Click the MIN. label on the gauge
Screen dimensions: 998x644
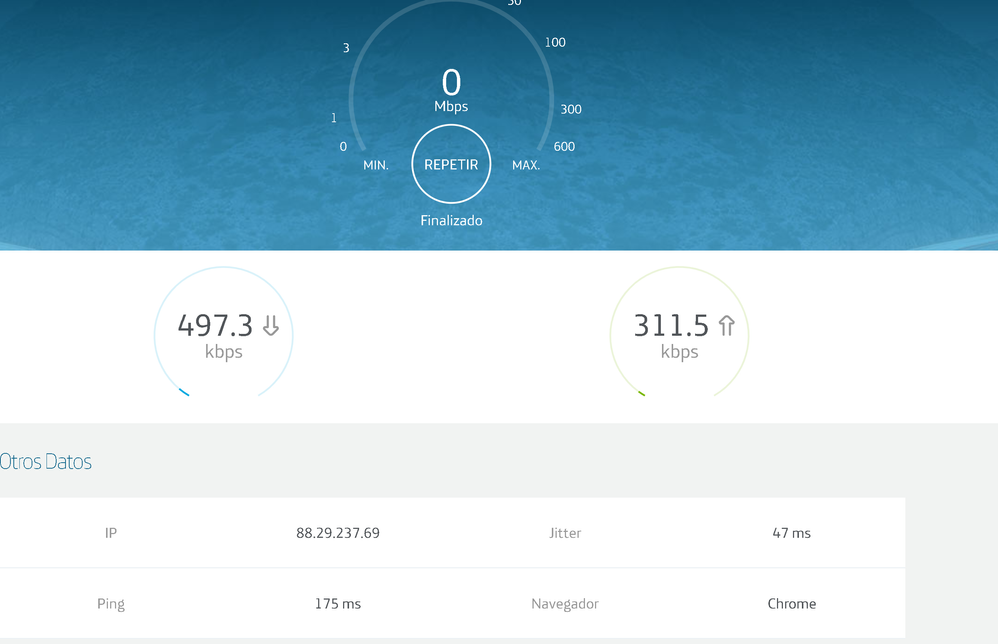click(376, 165)
